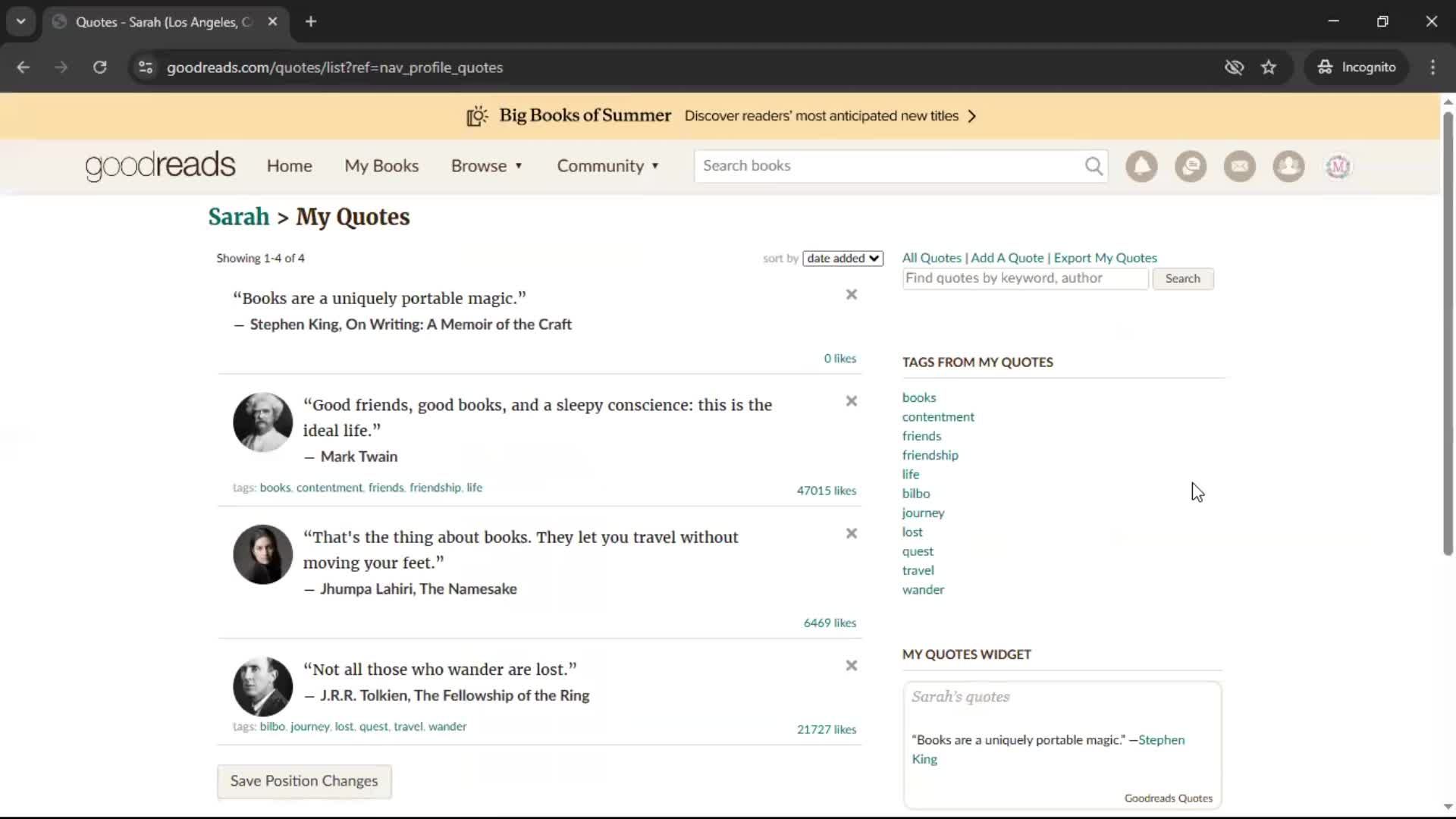Focus the Find quotes by keyword field
The image size is (1456, 819).
(x=1025, y=278)
